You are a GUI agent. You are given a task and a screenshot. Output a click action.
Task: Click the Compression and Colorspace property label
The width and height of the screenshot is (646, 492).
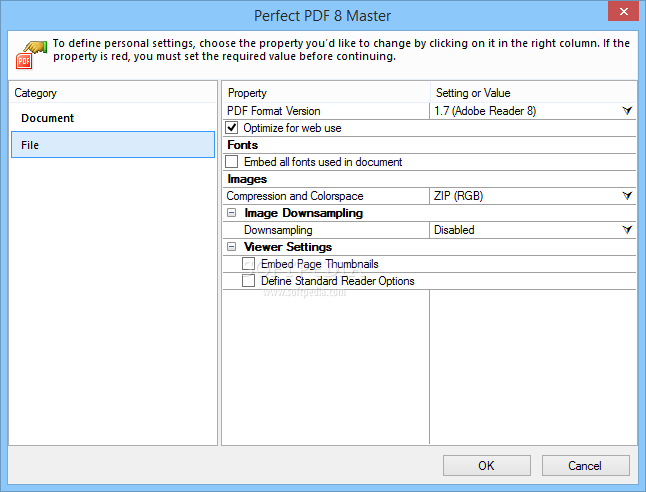[x=295, y=196]
